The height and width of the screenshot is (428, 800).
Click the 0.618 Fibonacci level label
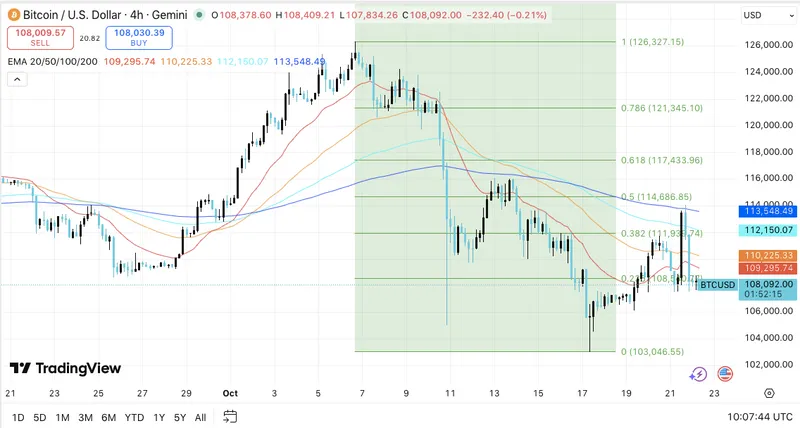coord(662,160)
